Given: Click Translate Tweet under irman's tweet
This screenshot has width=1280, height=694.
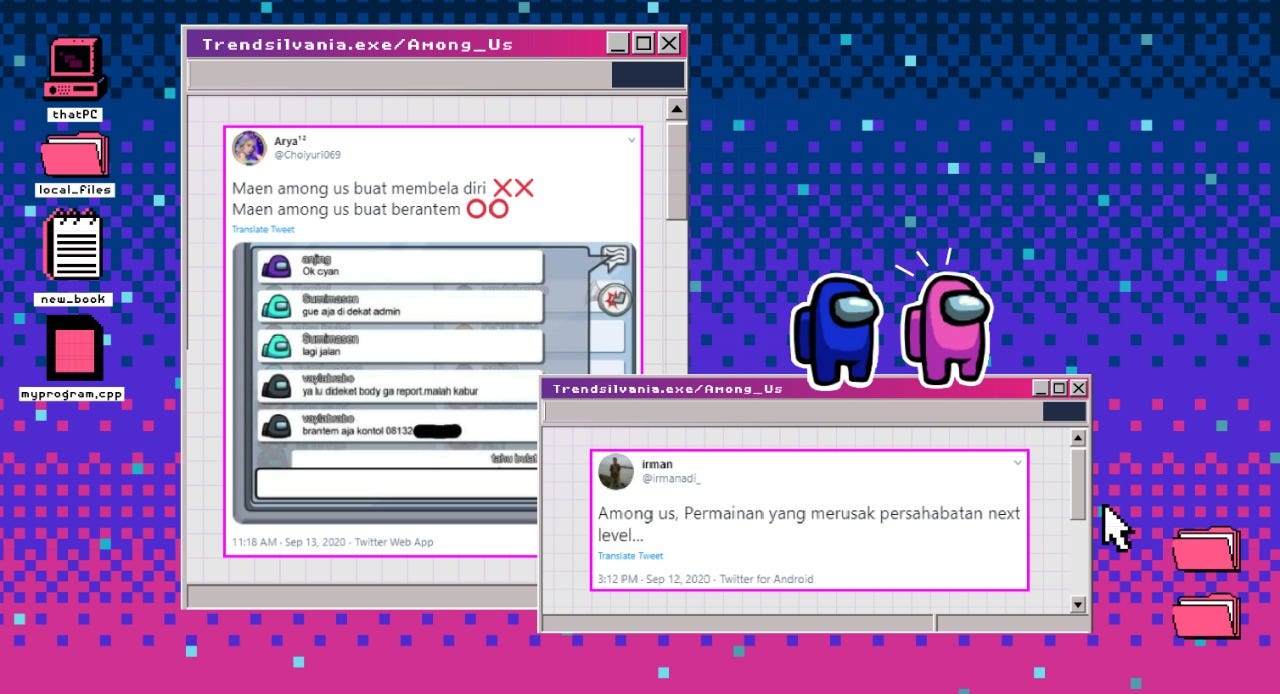Looking at the screenshot, I should click(630, 555).
